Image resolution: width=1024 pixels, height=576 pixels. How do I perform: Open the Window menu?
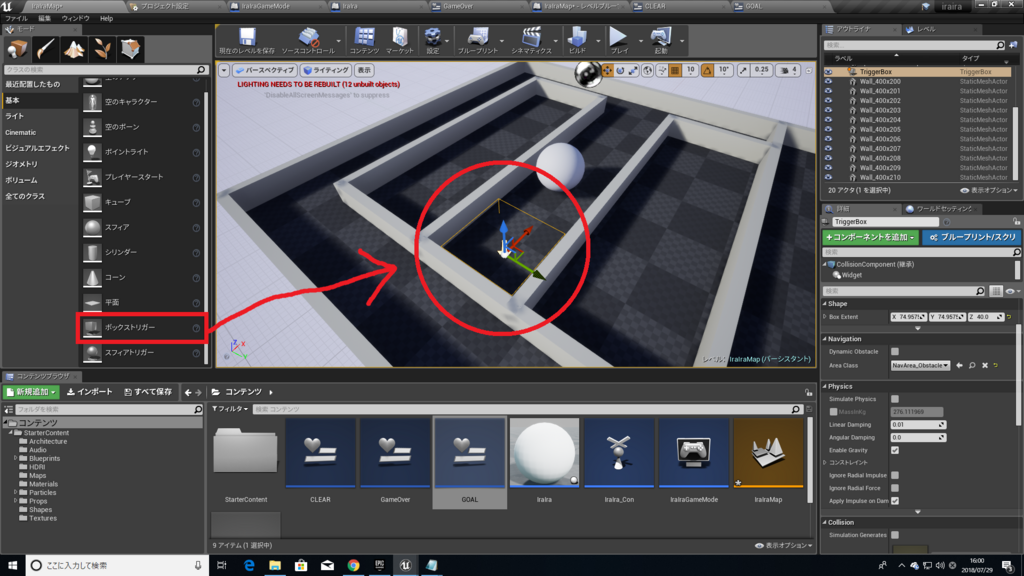75,18
